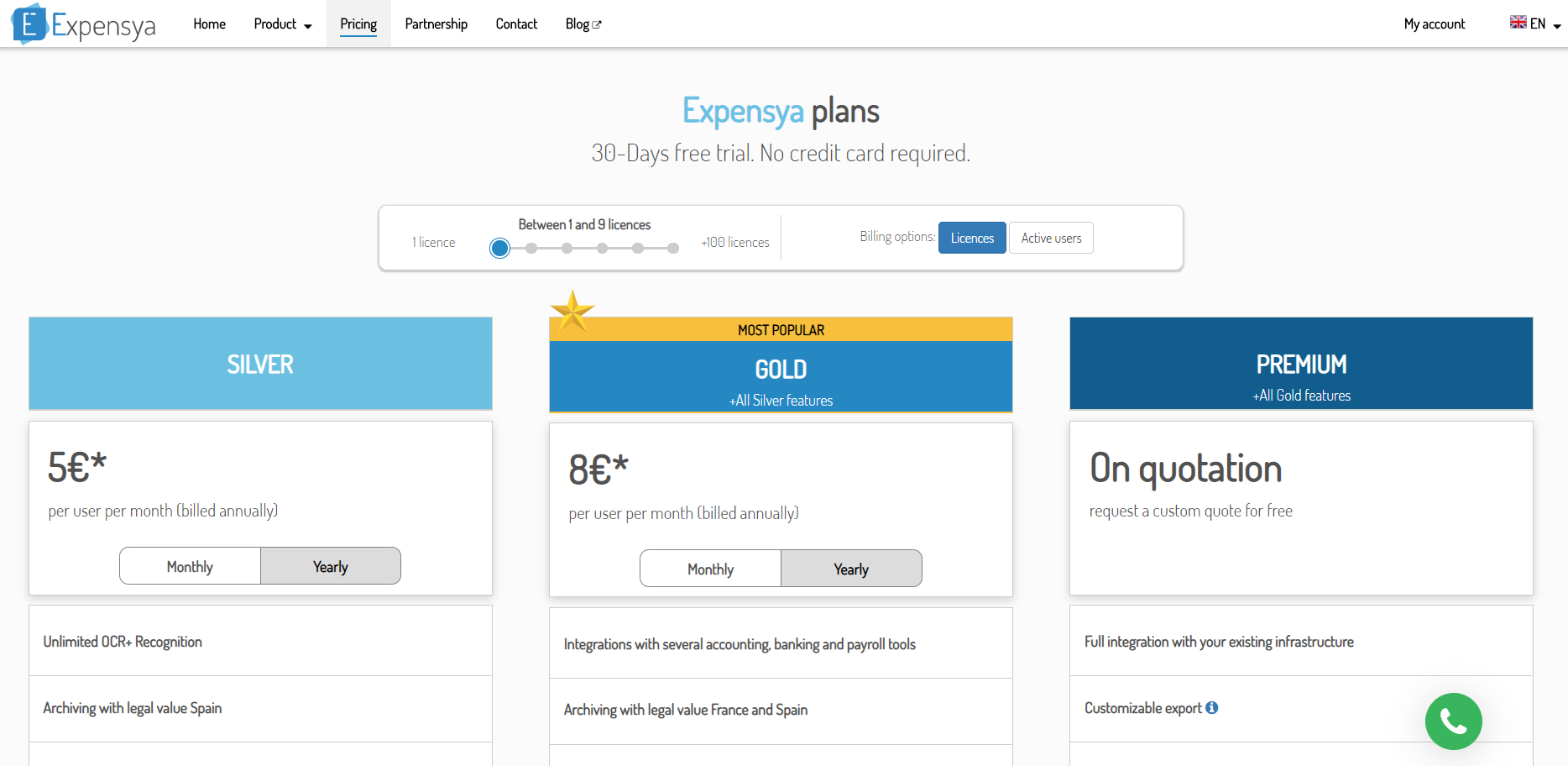Screen dimensions: 1568x766
Task: Click the green phone call button
Action: coord(1453,721)
